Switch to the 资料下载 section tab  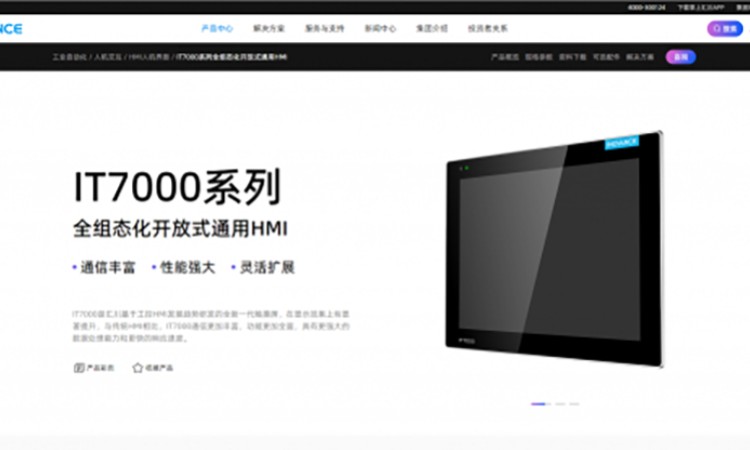pyautogui.click(x=572, y=58)
